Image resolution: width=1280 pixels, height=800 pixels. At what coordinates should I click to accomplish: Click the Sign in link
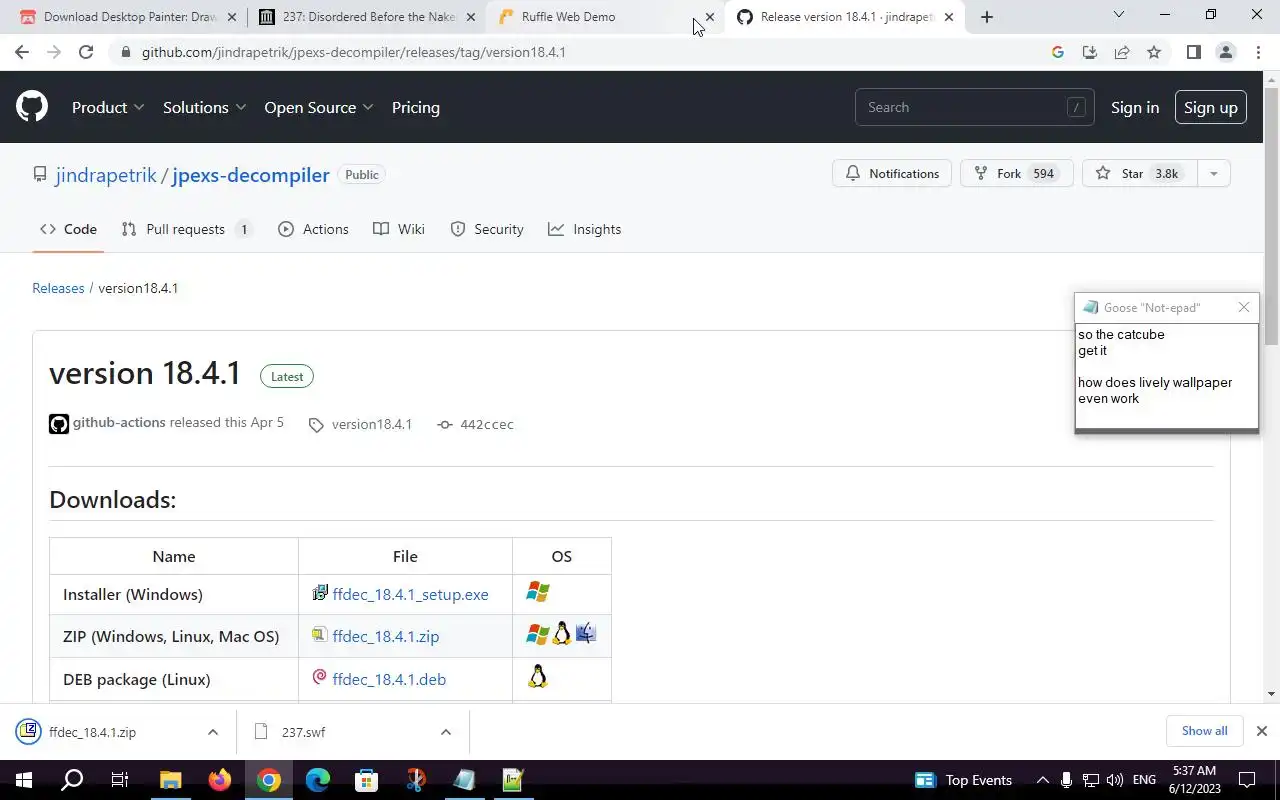point(1135,107)
